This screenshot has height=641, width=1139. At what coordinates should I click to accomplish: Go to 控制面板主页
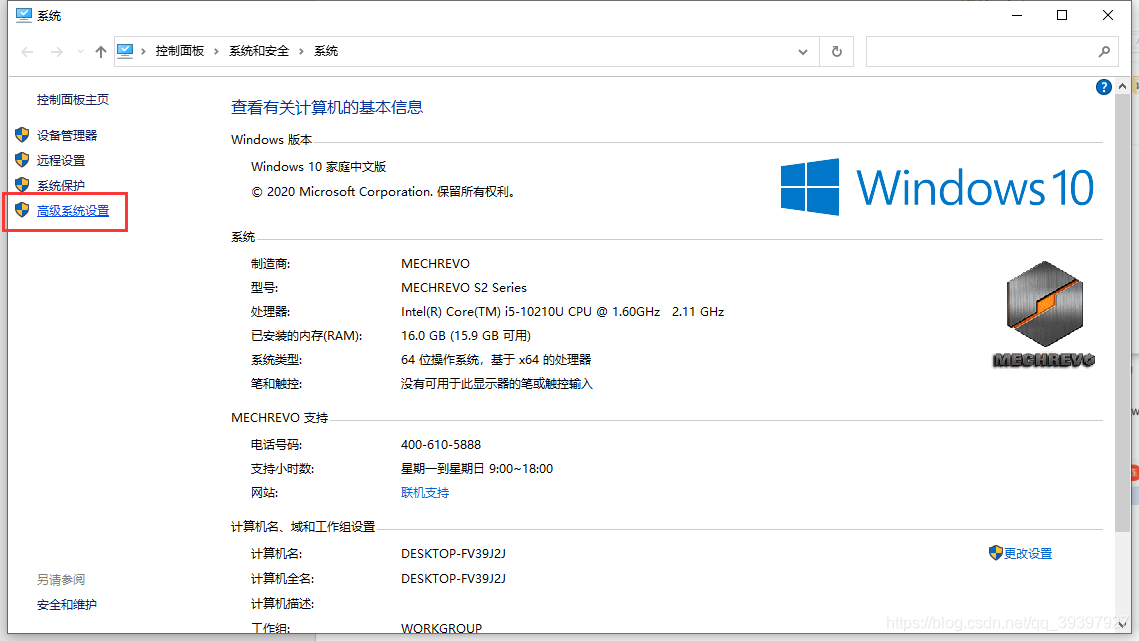[x=73, y=100]
